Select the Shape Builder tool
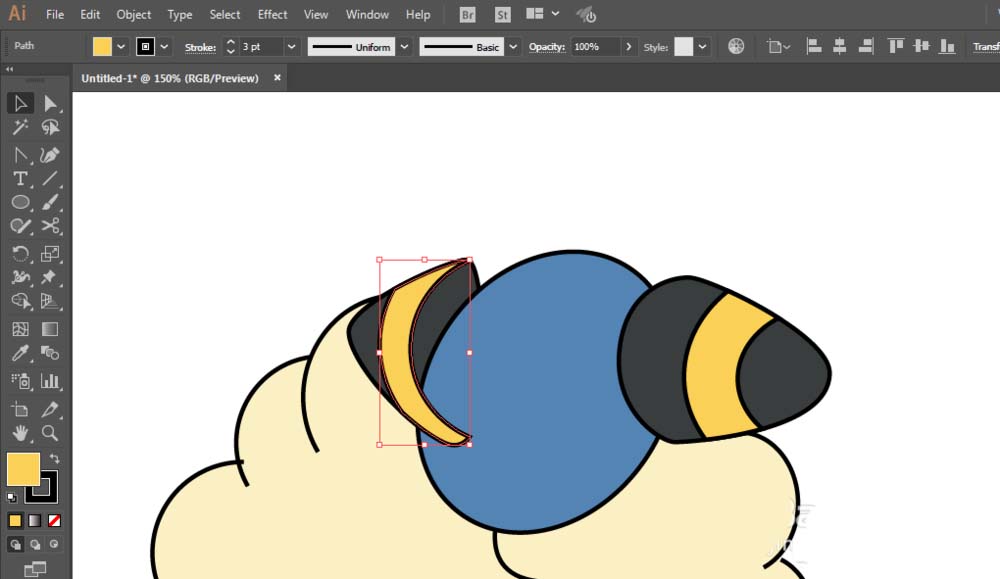 click(20, 301)
